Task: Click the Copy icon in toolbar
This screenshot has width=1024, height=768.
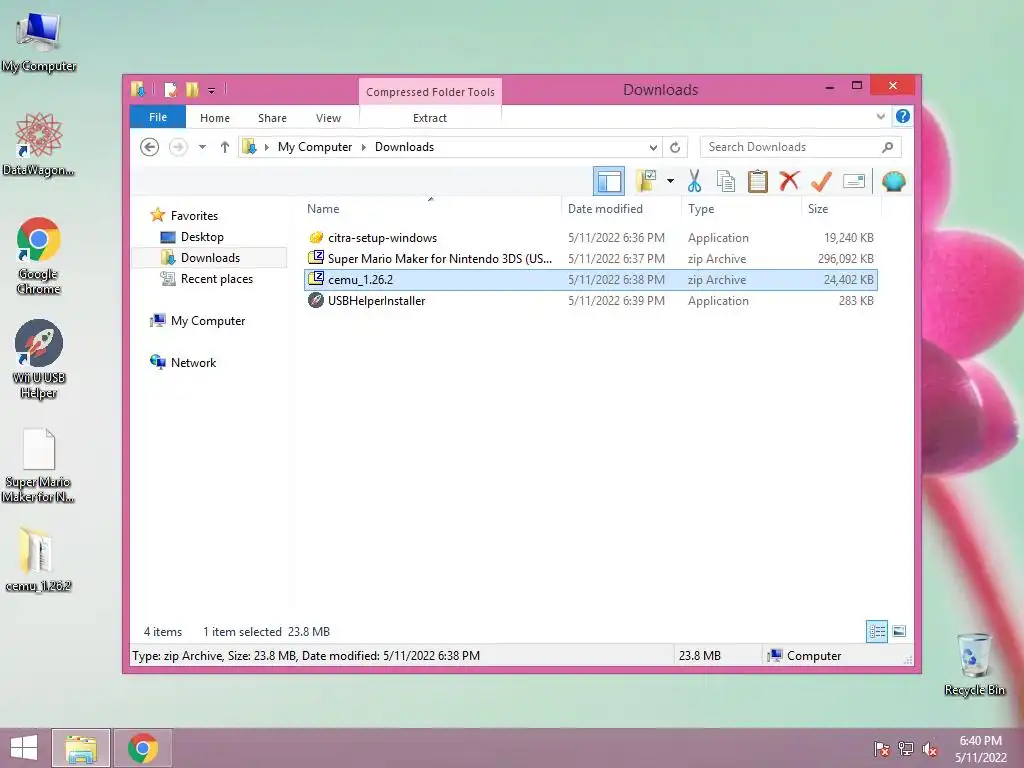Action: tap(726, 181)
